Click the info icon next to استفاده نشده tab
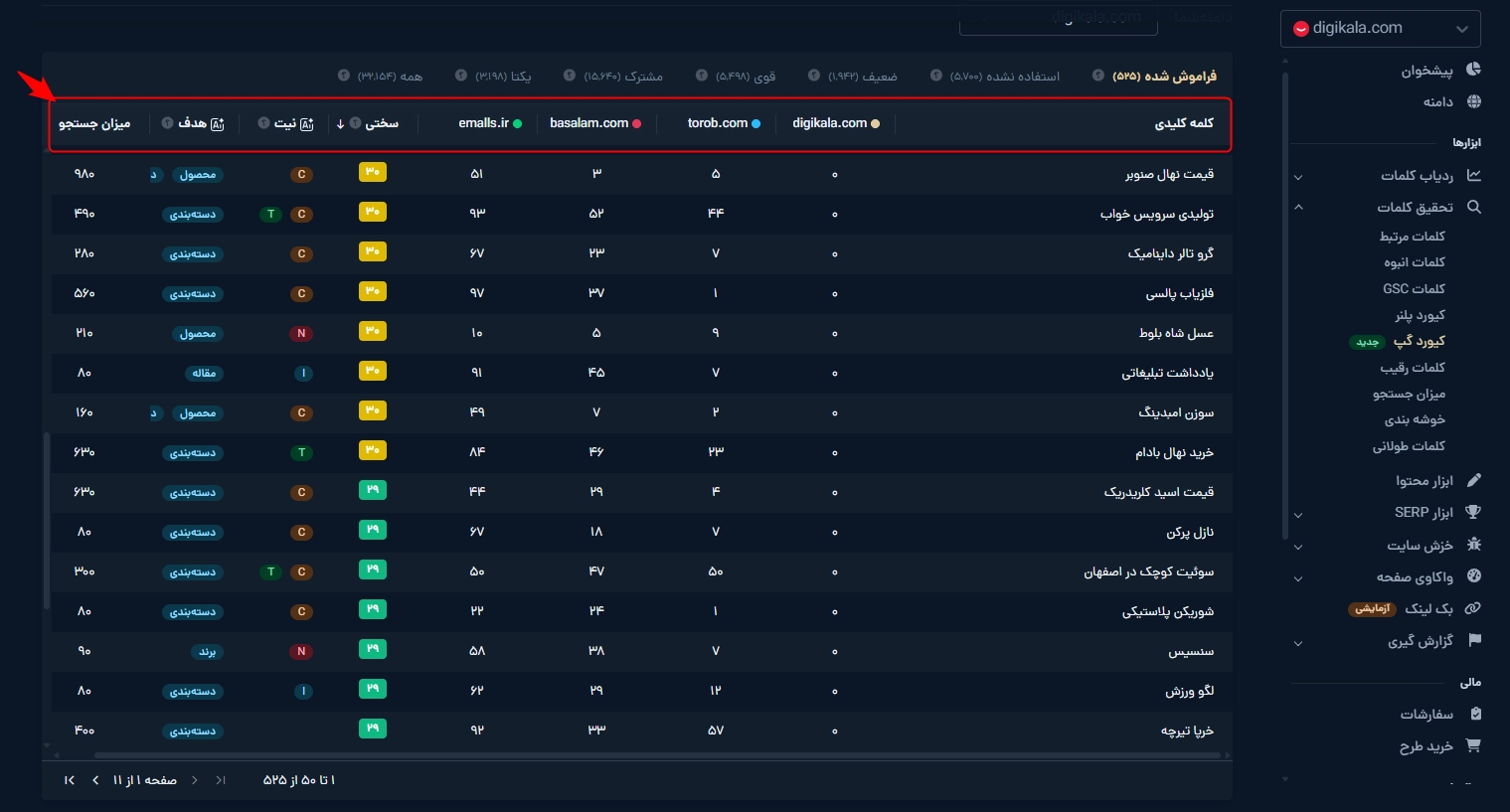 click(x=936, y=76)
